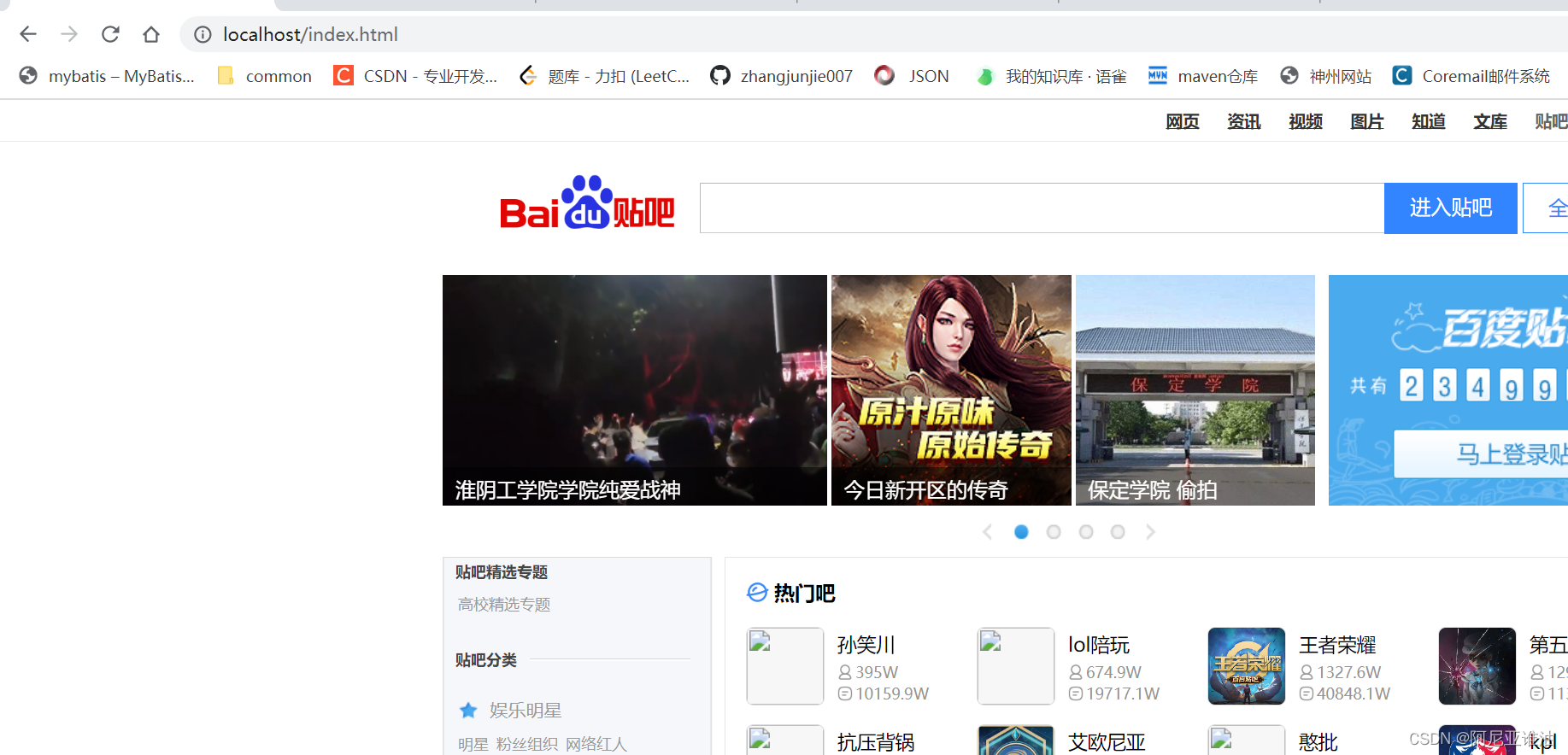Open the 王者荣耀 bar thumbnail
Image resolution: width=1568 pixels, height=755 pixels.
(x=1247, y=666)
